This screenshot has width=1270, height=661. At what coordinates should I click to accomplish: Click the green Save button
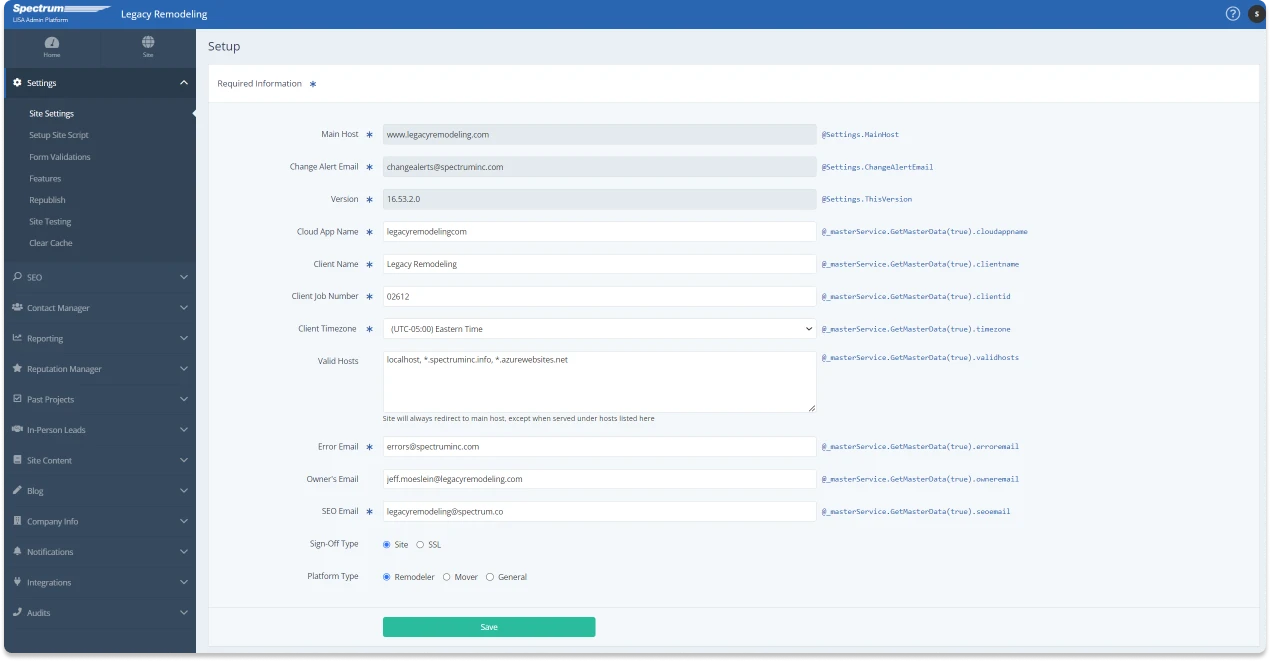coord(489,627)
